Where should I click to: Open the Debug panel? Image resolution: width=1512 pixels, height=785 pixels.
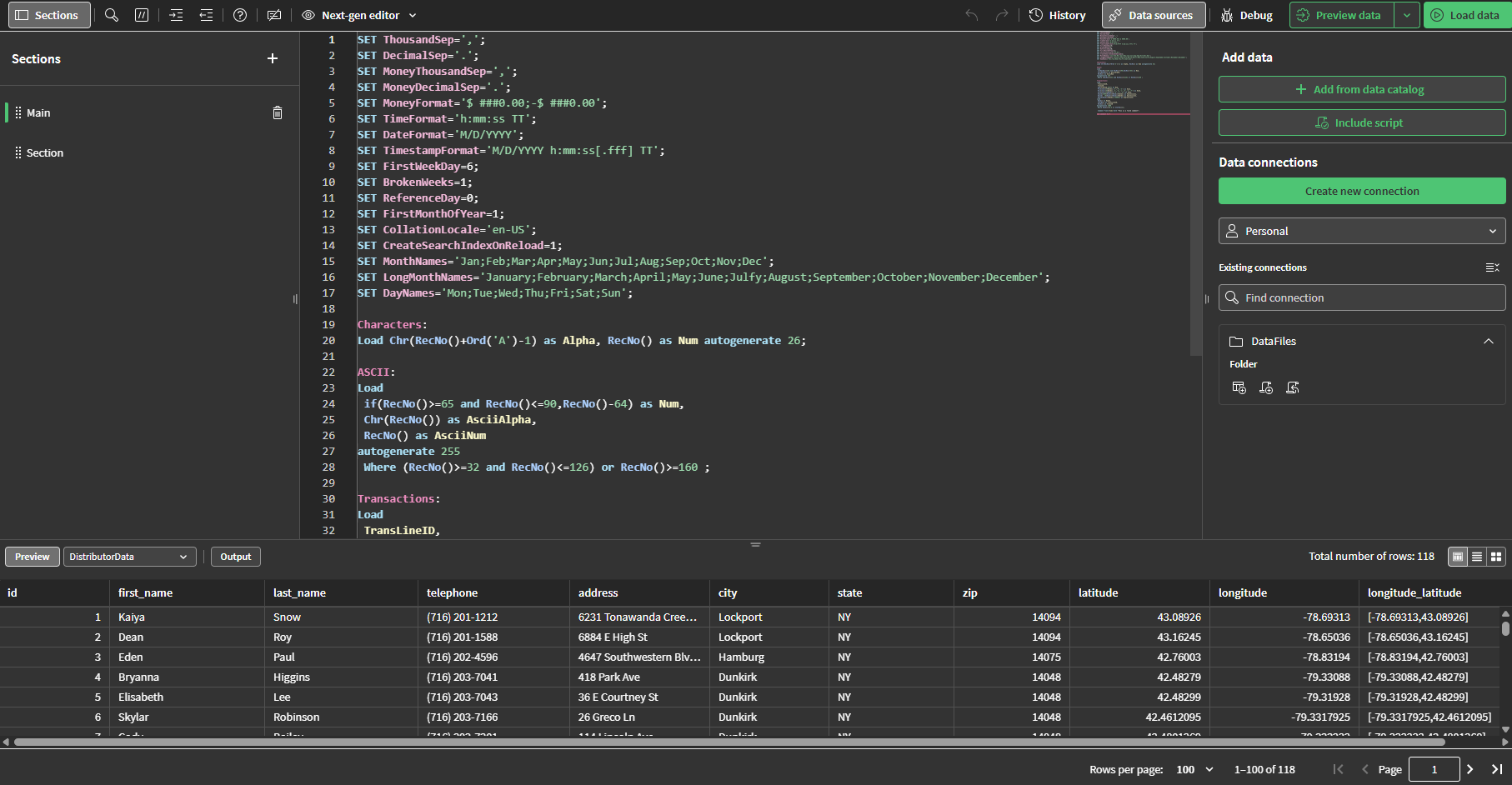[x=1247, y=15]
